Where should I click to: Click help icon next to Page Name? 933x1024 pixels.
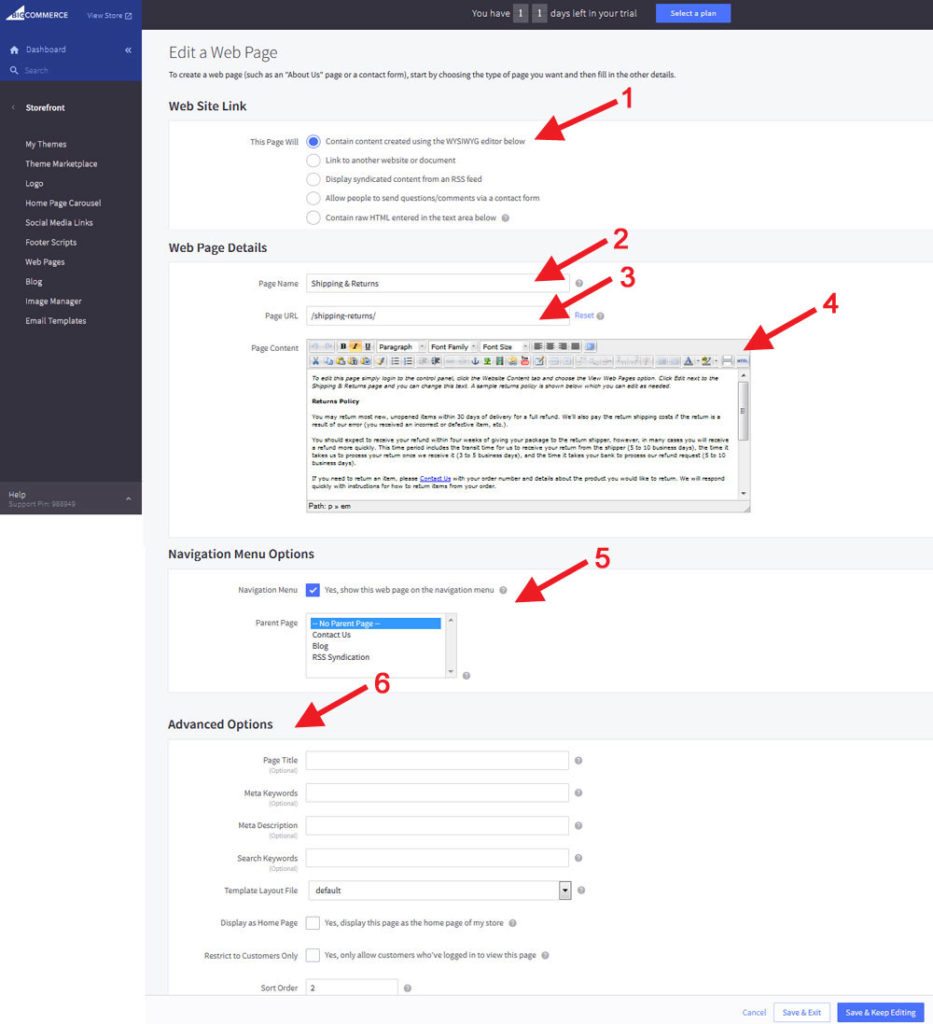tap(579, 283)
